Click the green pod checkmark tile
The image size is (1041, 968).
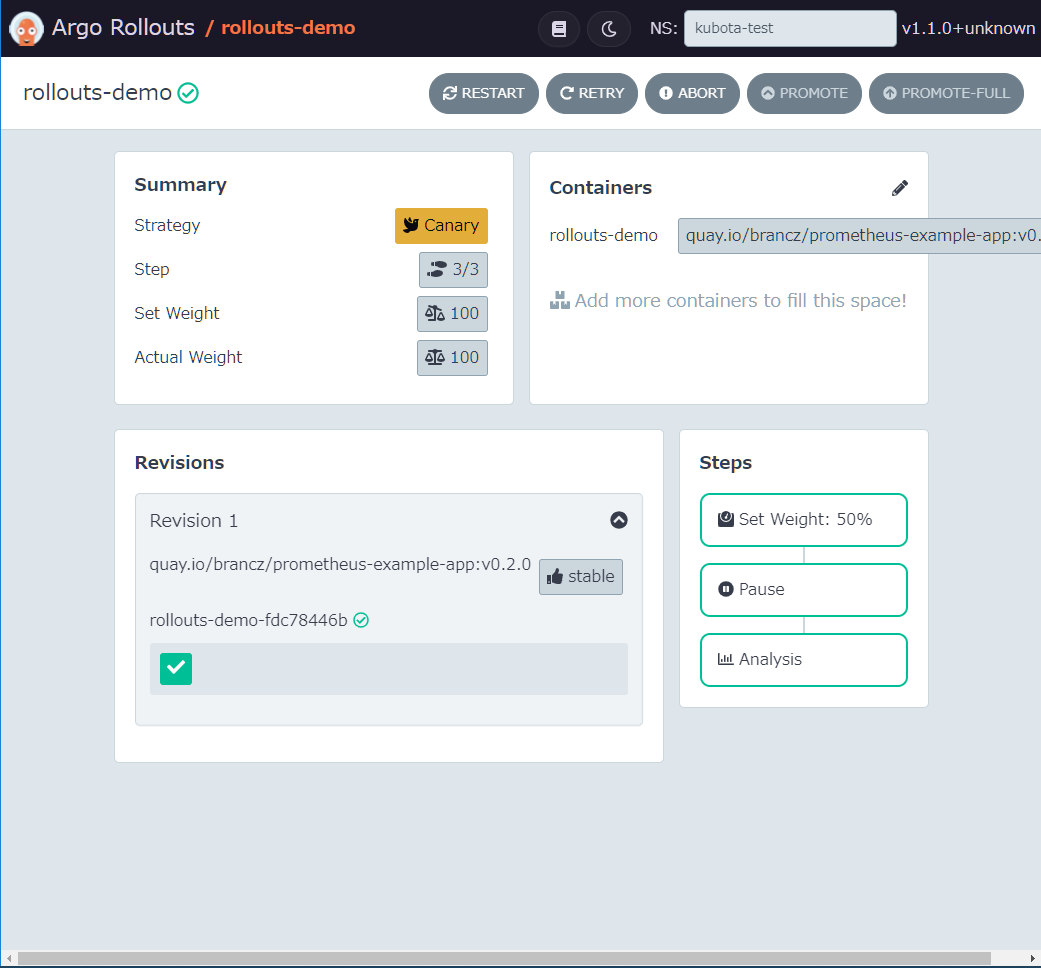[x=176, y=669]
